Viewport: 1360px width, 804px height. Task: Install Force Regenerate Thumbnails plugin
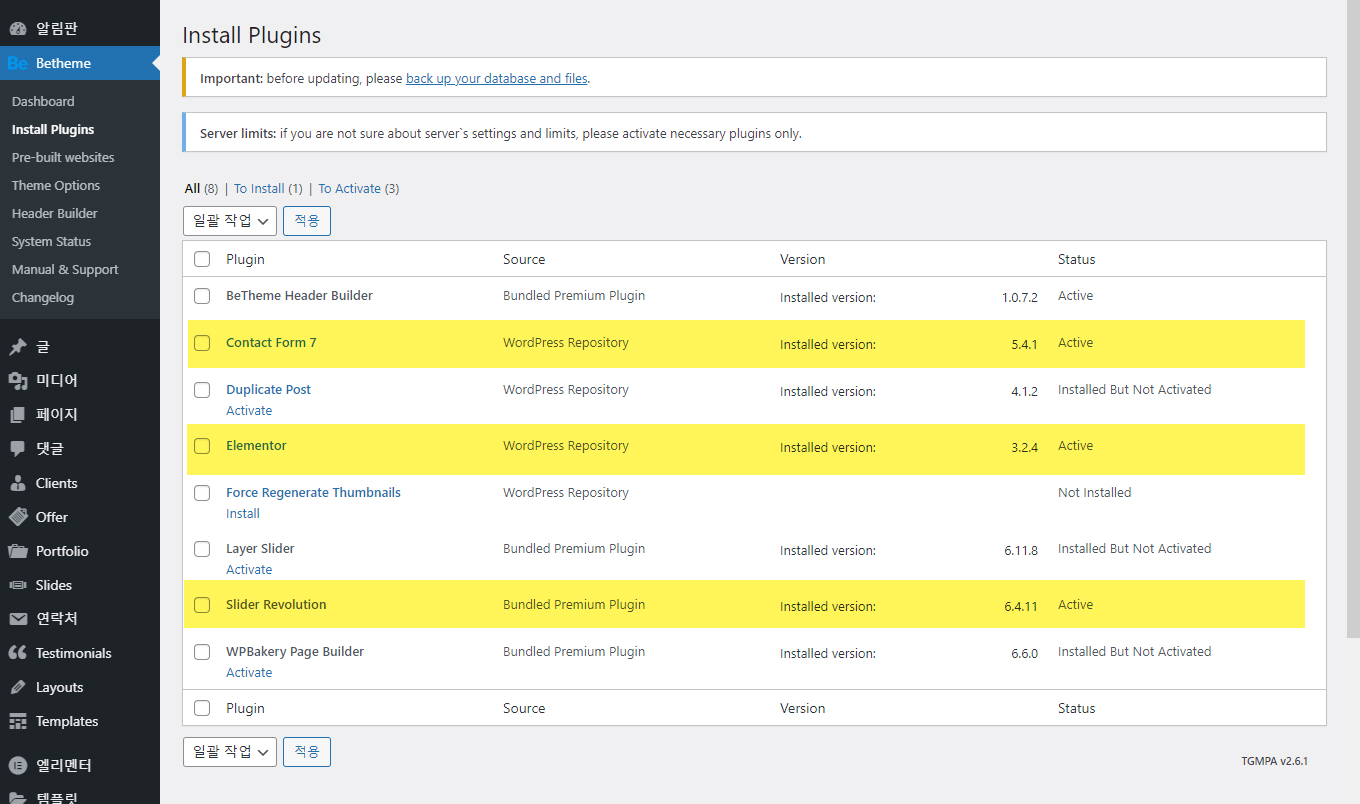point(243,514)
